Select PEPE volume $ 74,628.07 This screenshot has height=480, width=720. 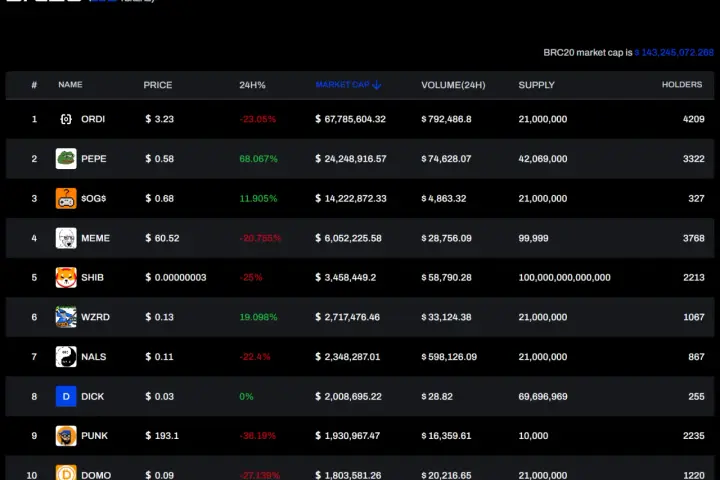point(446,158)
